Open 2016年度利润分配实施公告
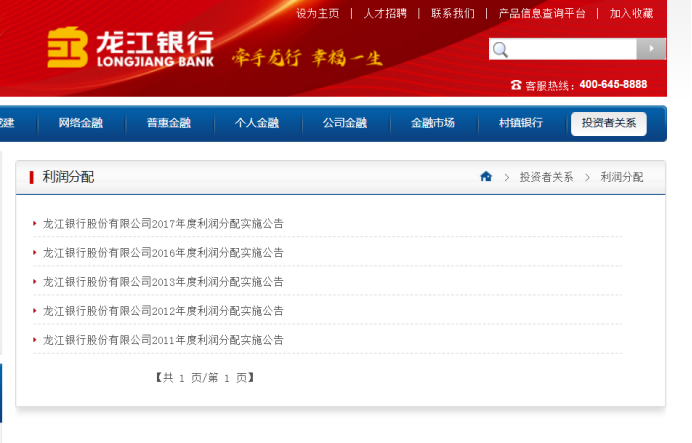Viewport: 692px width, 443px height. (163, 253)
